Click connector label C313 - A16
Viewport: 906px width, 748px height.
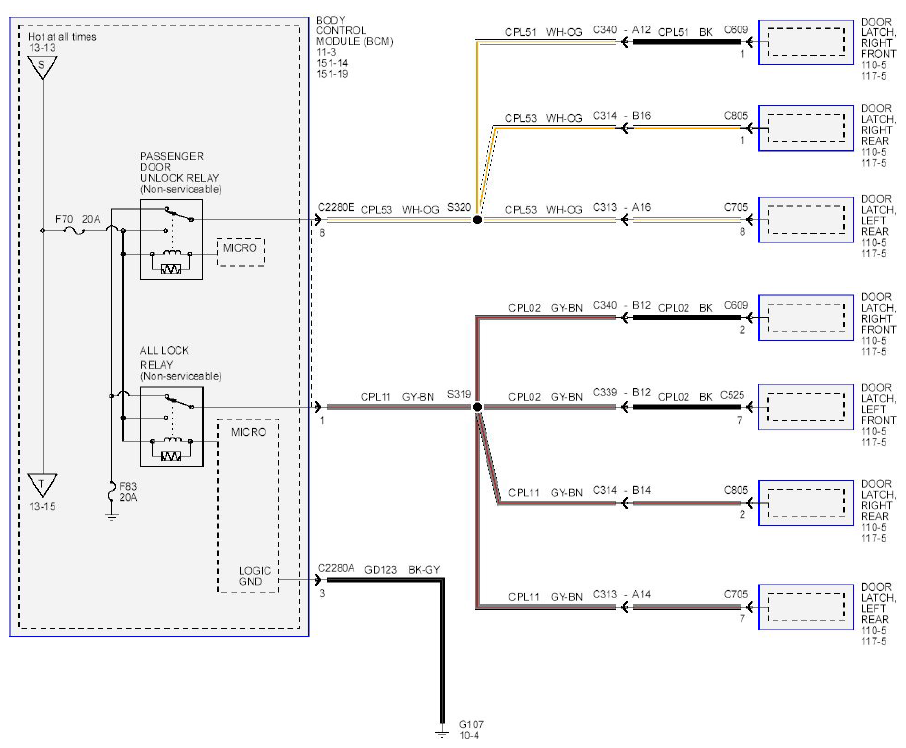click(622, 207)
